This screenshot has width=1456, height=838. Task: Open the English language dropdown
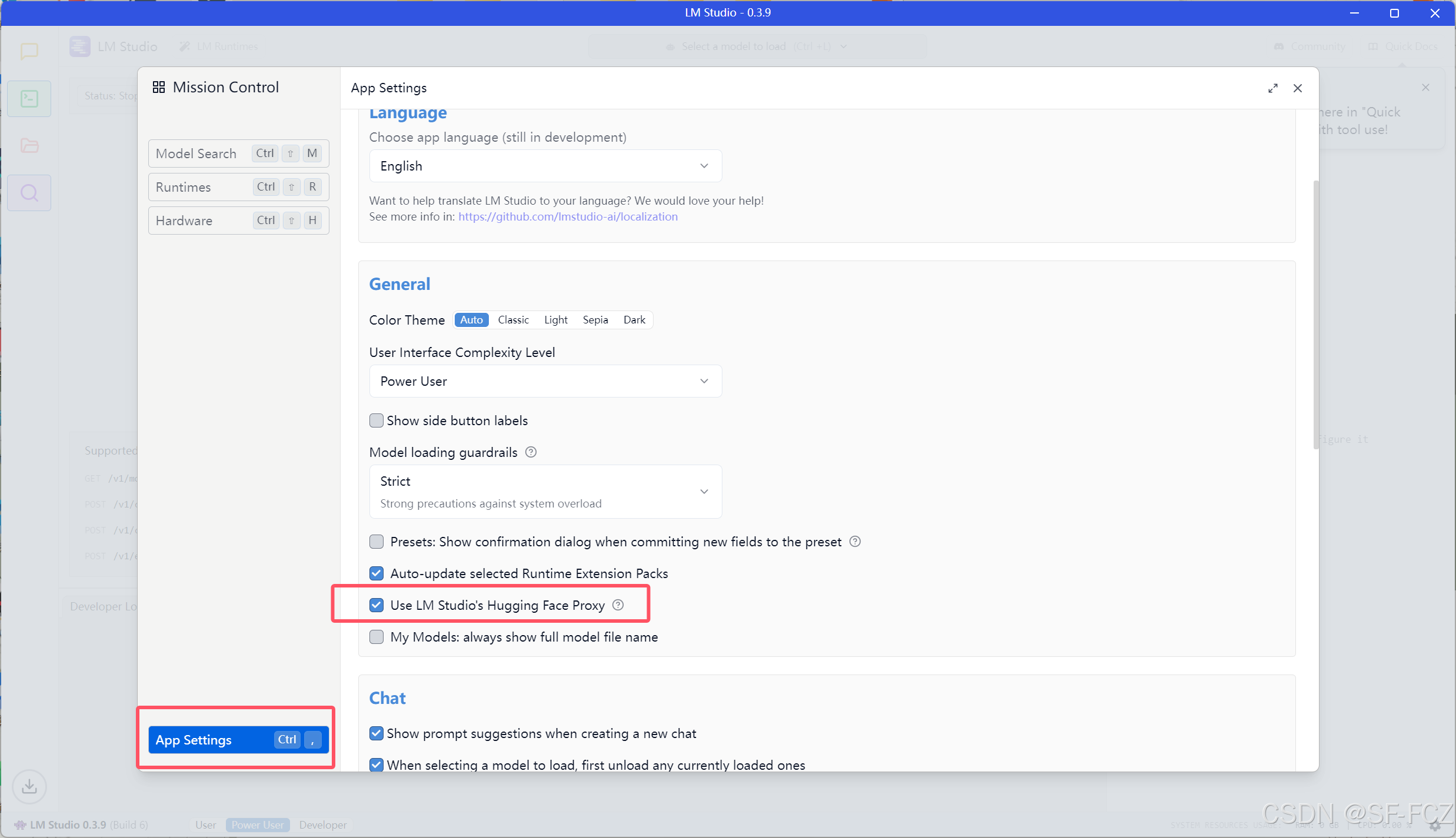click(x=545, y=166)
